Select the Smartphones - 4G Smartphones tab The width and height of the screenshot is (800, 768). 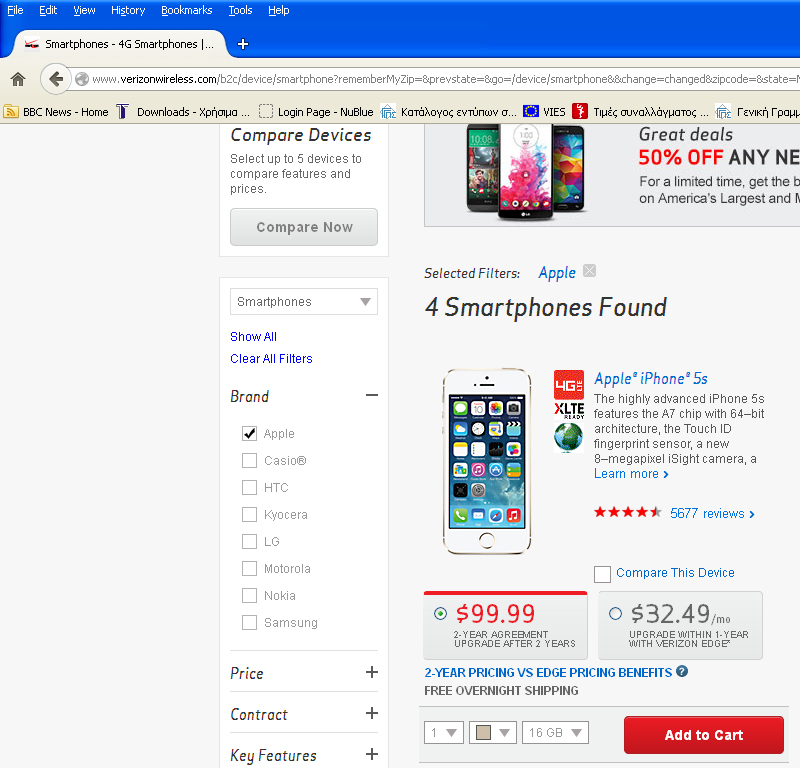coord(119,44)
